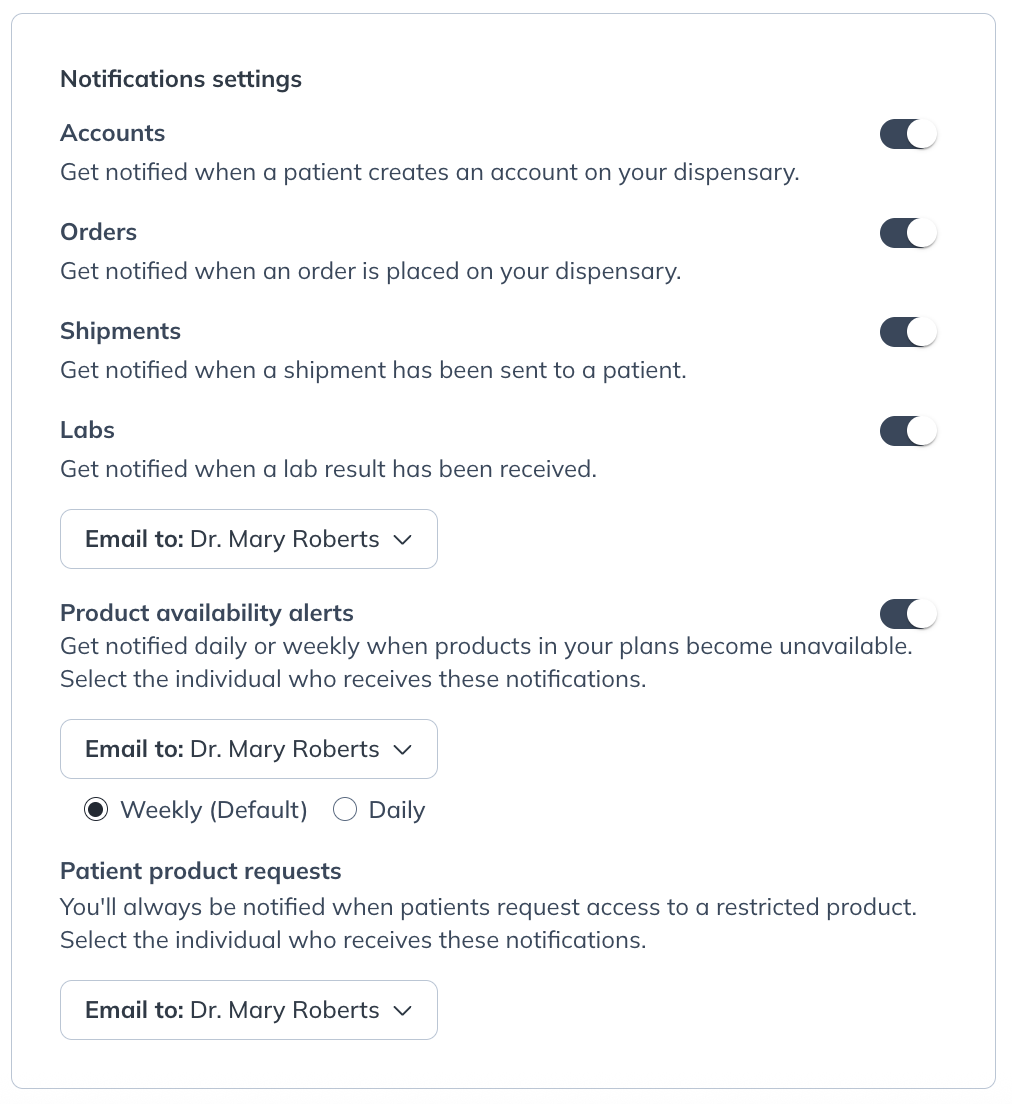Image resolution: width=1012 pixels, height=1104 pixels.
Task: Open the Labs 'Email to' dropdown
Action: pos(248,539)
